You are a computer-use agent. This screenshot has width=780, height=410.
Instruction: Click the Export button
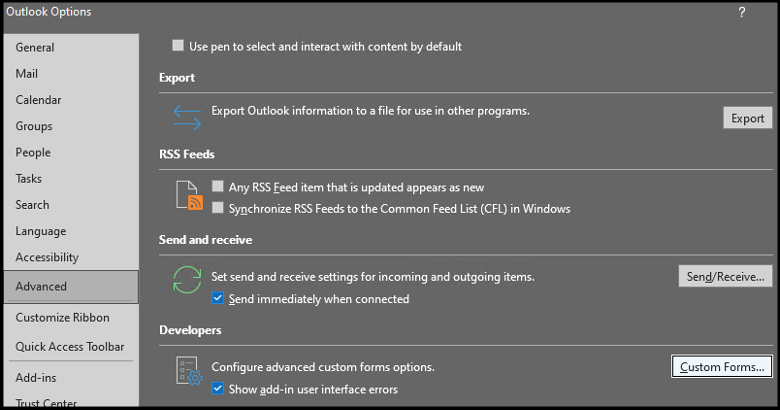(747, 118)
